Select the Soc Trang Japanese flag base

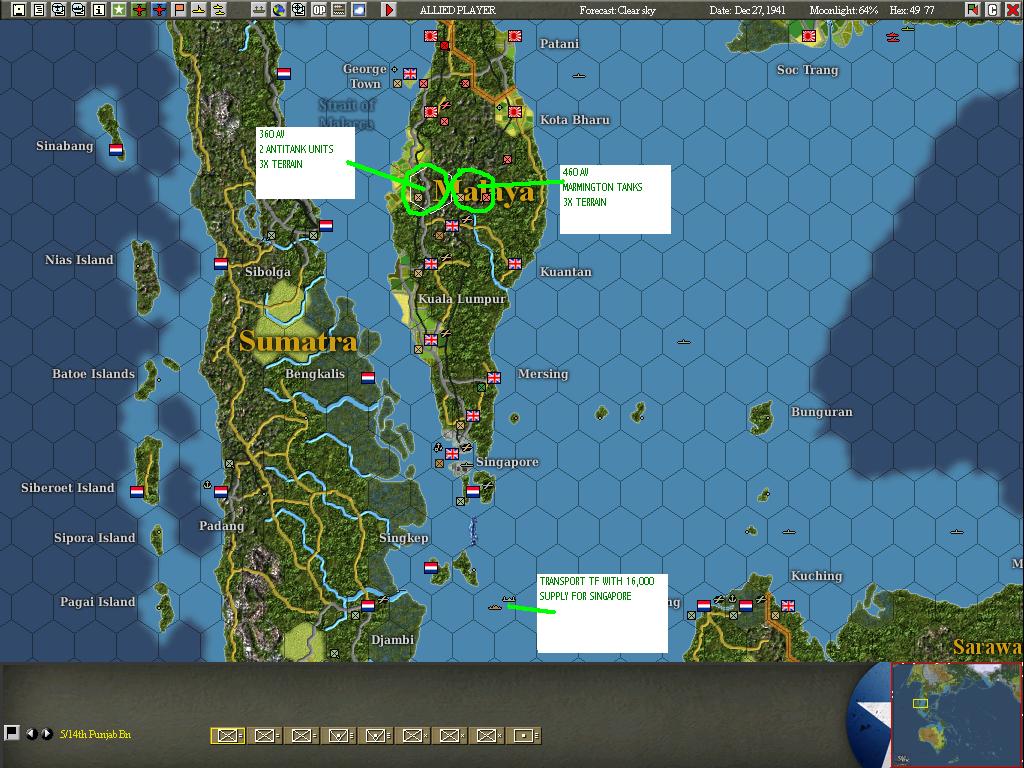tap(808, 36)
